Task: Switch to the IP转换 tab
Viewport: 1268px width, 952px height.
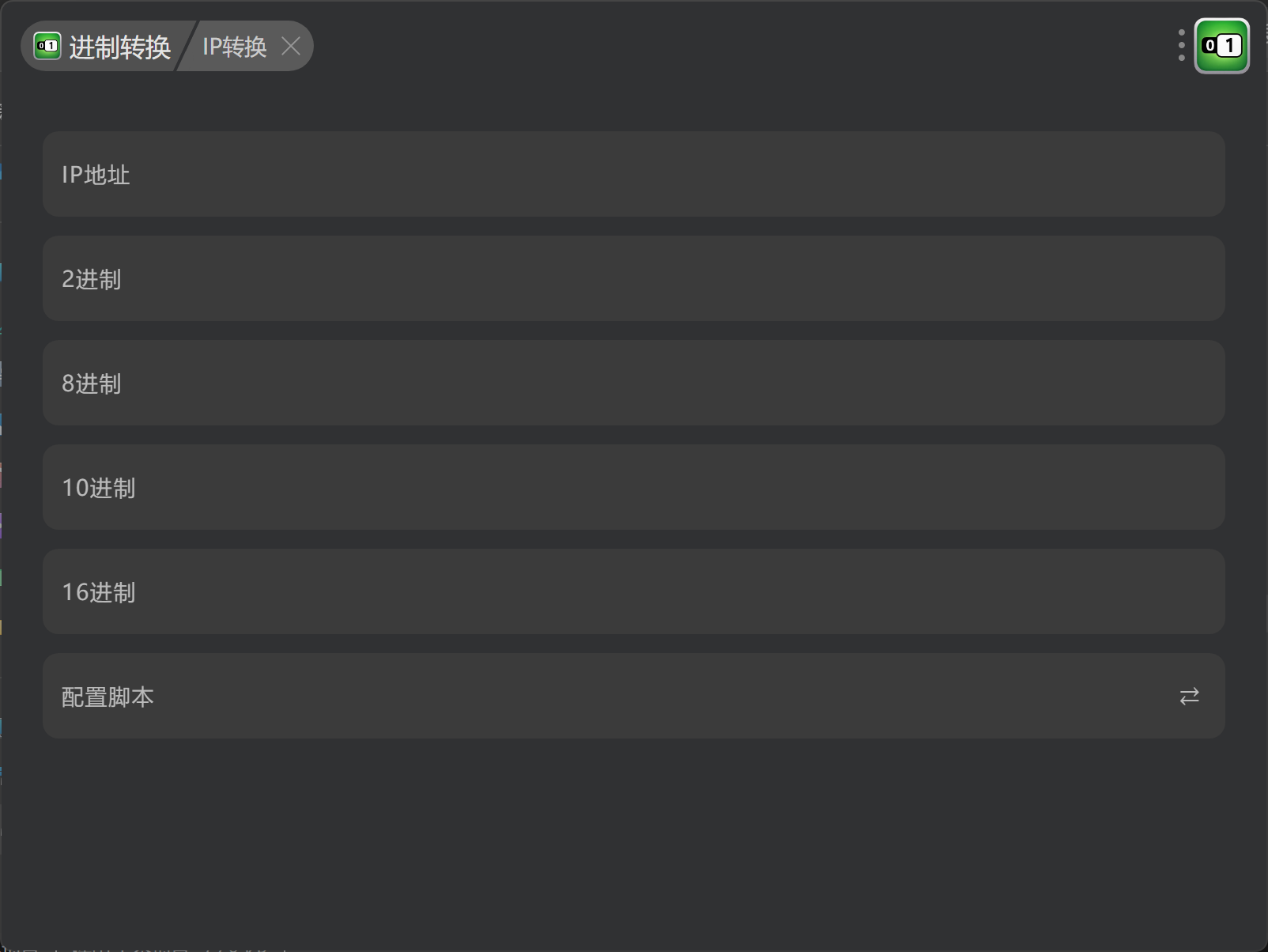Action: tap(234, 47)
